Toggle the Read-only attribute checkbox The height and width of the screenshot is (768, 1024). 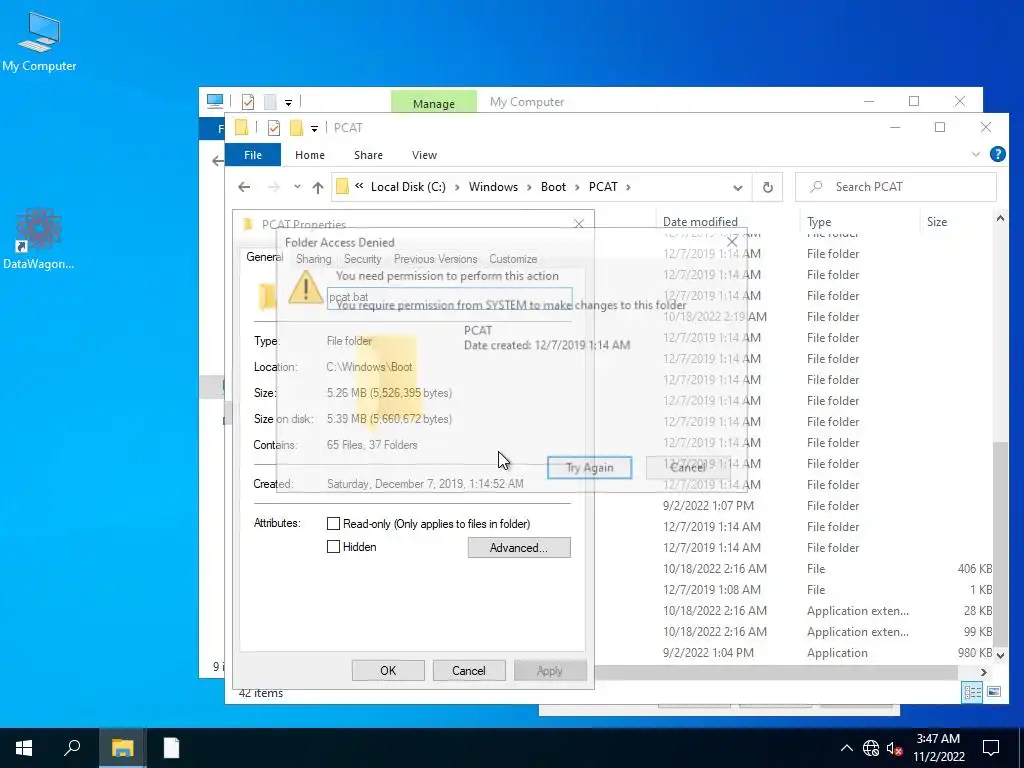tap(333, 524)
